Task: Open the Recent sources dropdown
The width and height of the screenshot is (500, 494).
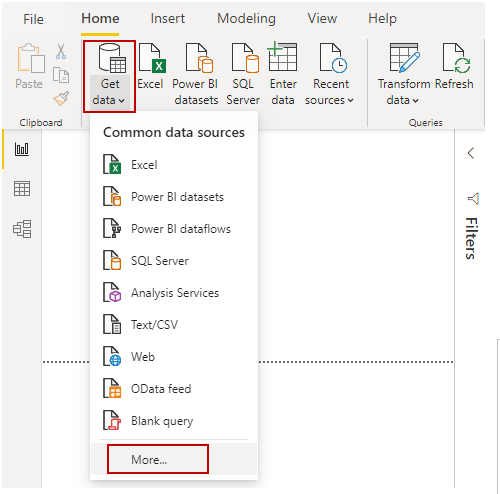Action: click(x=330, y=74)
